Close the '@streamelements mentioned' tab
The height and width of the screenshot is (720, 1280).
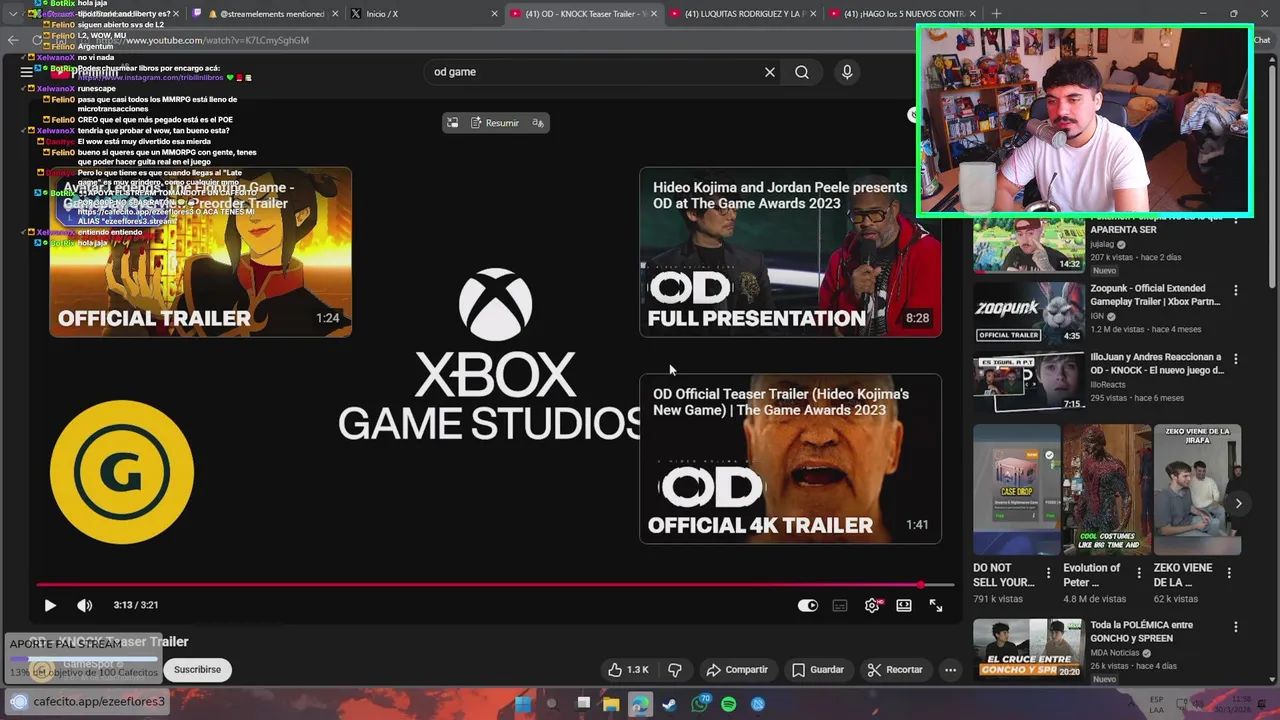pos(335,14)
